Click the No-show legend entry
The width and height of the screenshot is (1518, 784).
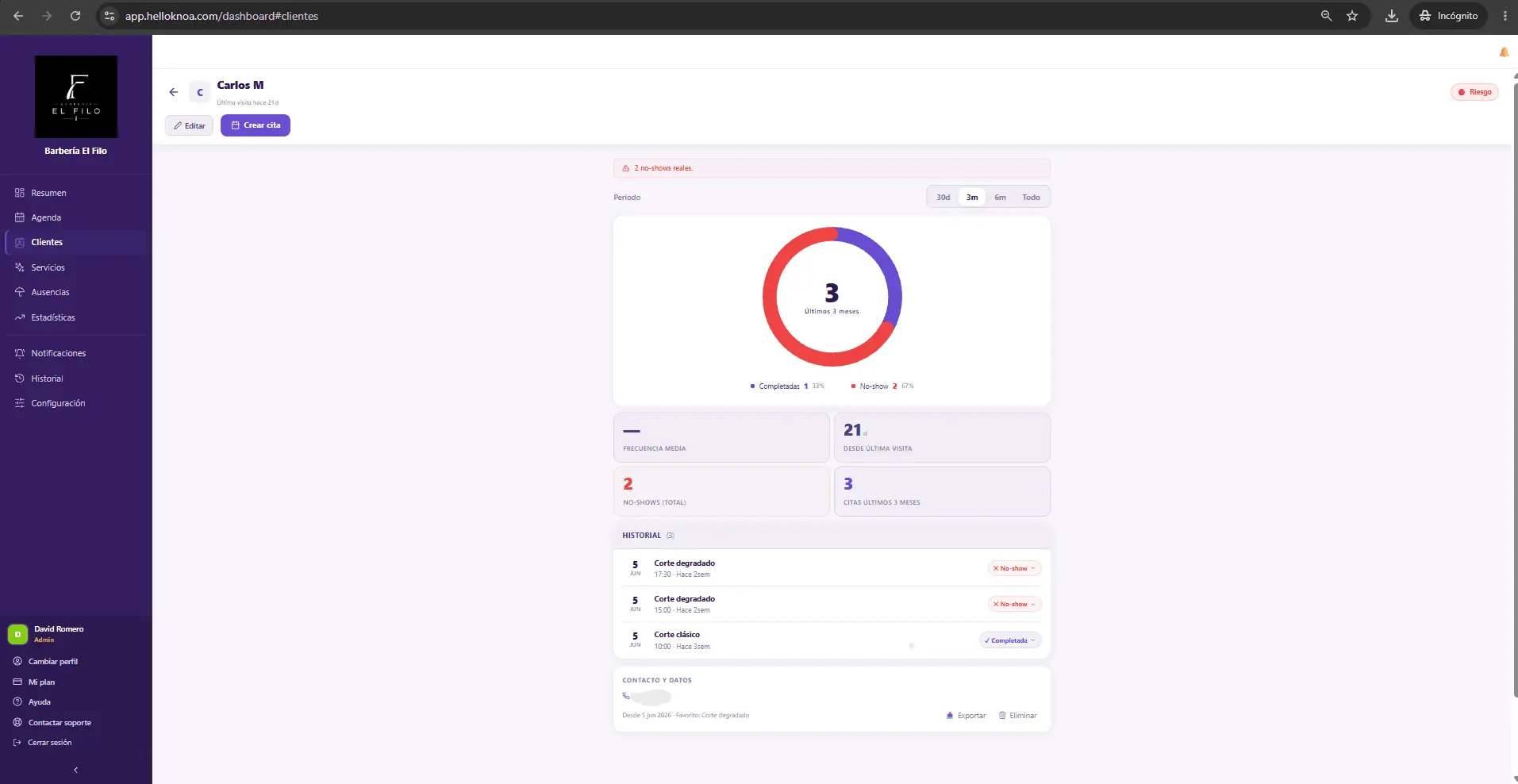pyautogui.click(x=882, y=386)
